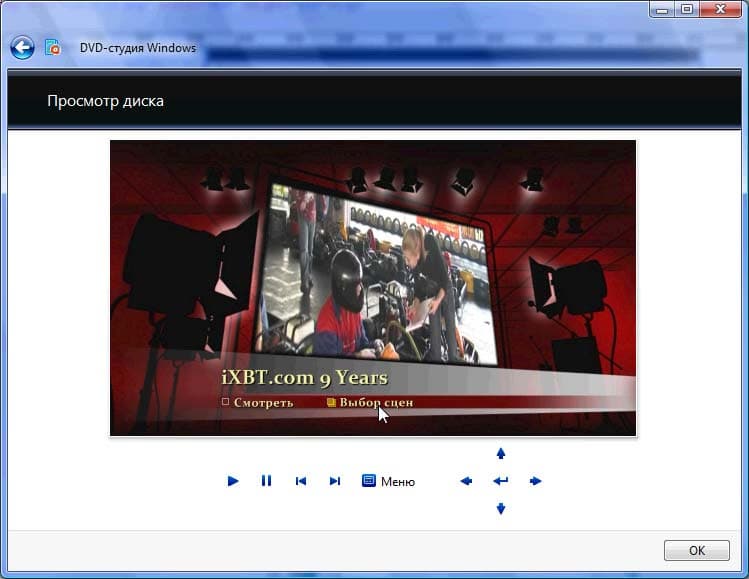Click the Play button under the preview

coord(233,481)
